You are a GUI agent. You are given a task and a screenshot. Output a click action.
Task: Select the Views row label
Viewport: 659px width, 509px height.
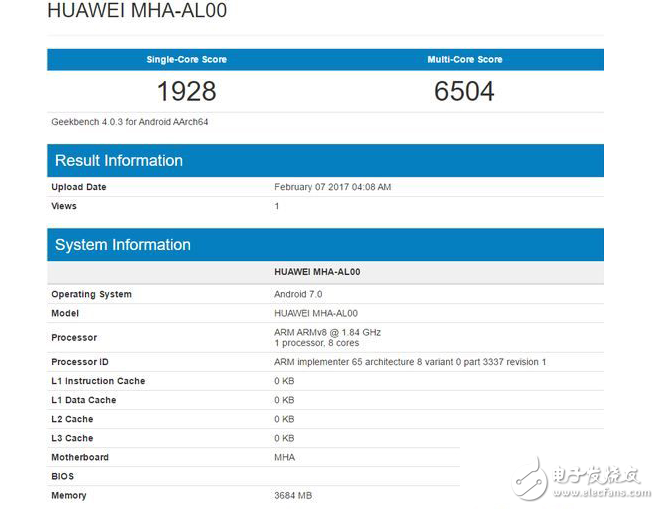click(64, 206)
